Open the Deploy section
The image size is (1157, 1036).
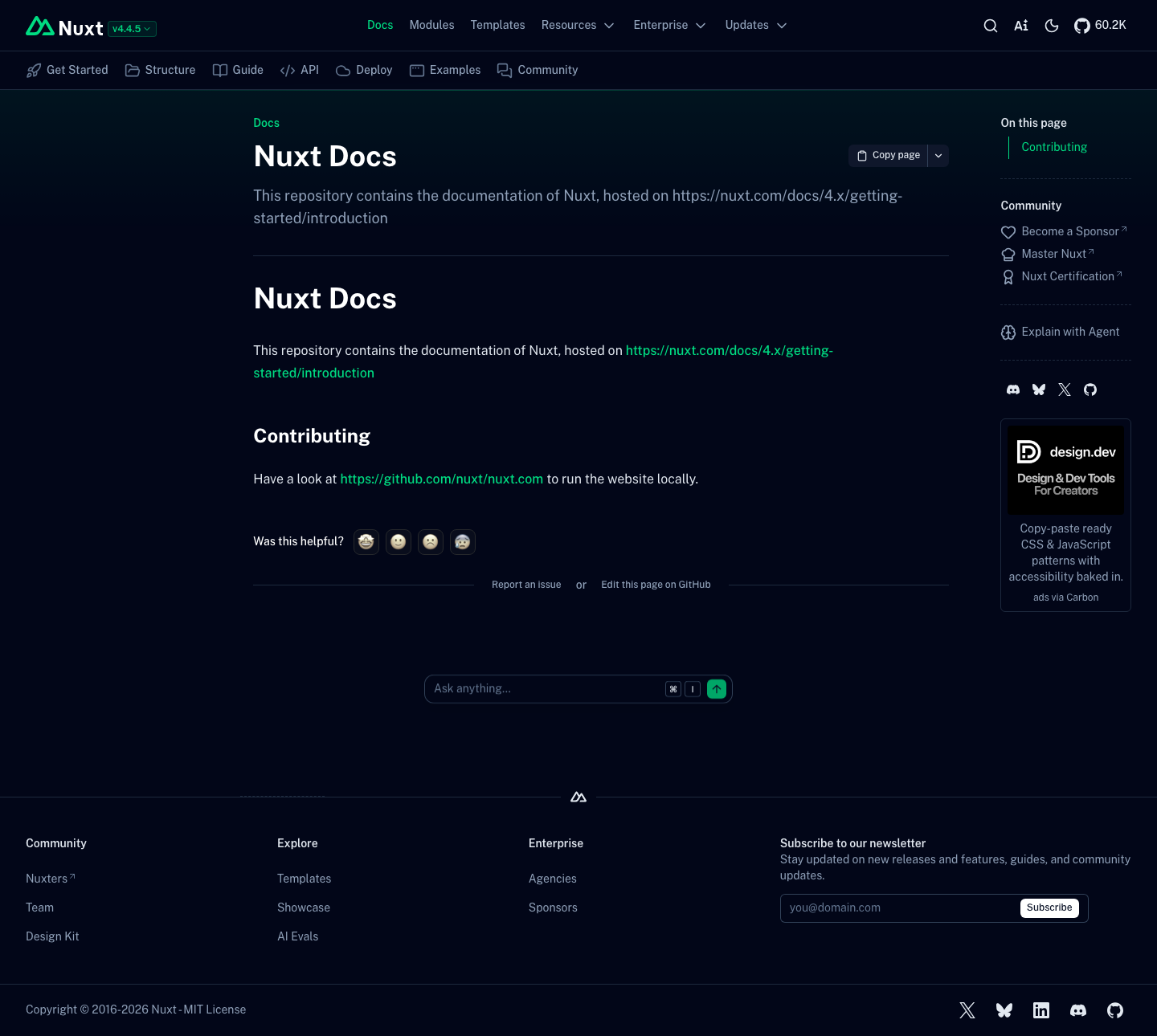364,70
